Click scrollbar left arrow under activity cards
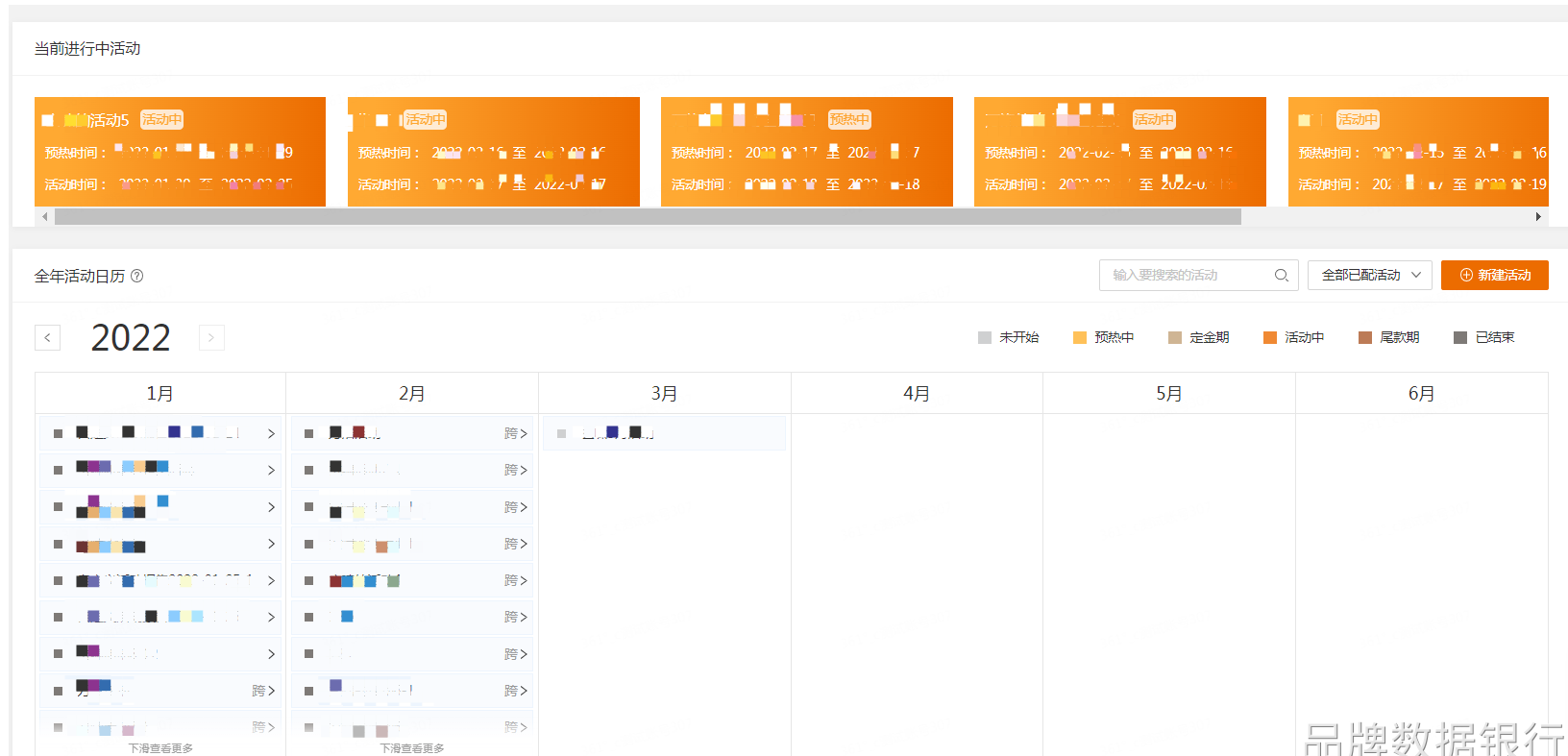 click(44, 217)
